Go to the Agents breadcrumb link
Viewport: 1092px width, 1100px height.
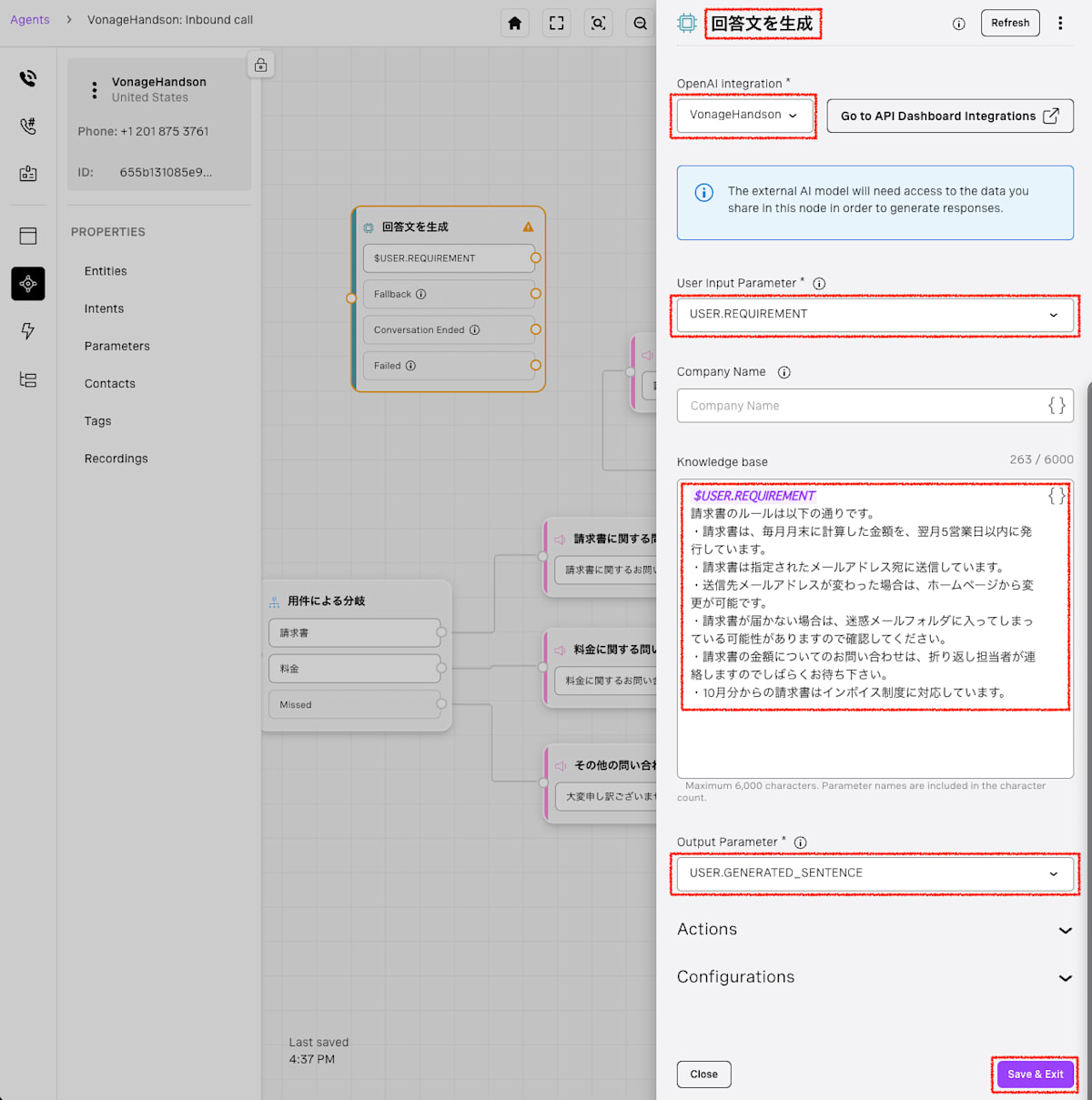click(x=30, y=20)
